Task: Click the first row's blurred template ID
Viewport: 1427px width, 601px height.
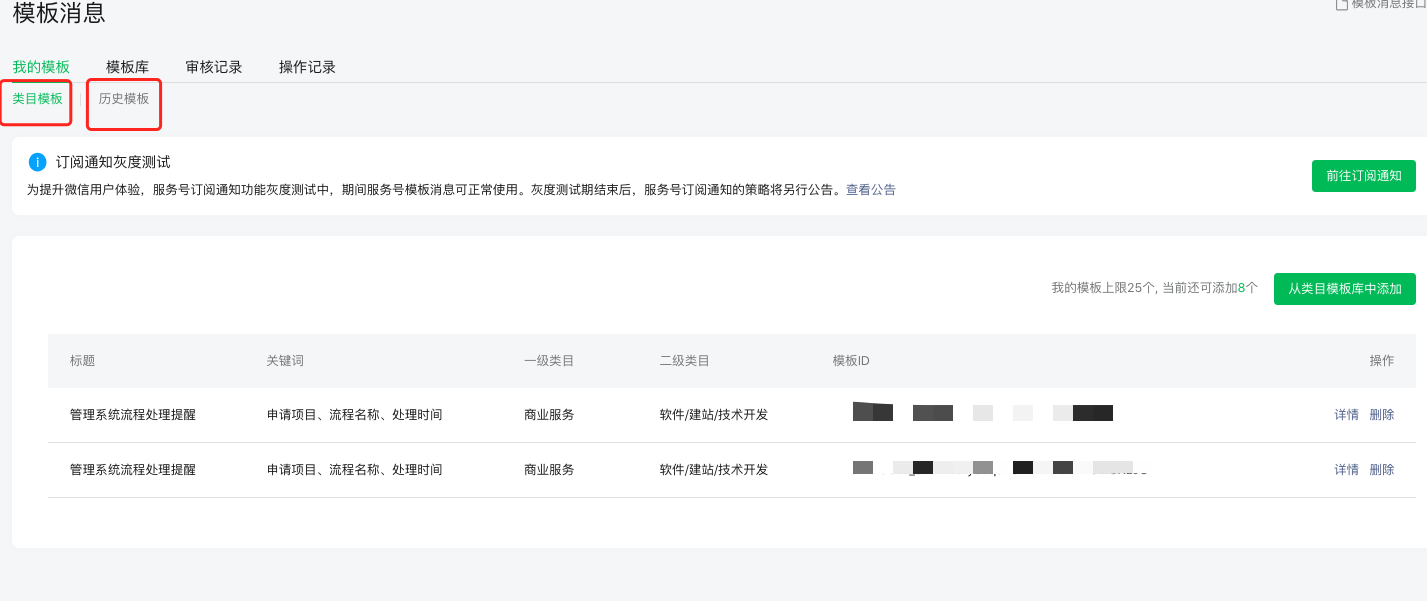Action: tap(982, 412)
